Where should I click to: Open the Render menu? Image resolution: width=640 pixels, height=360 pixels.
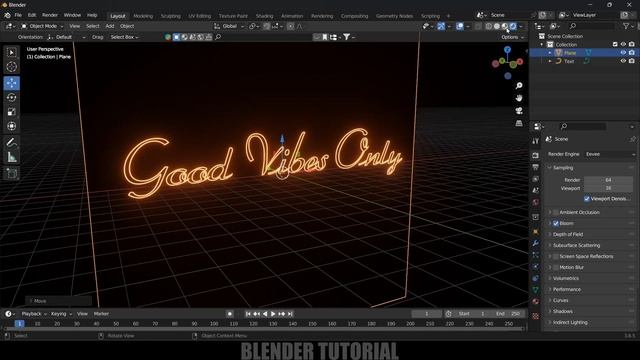click(x=50, y=15)
